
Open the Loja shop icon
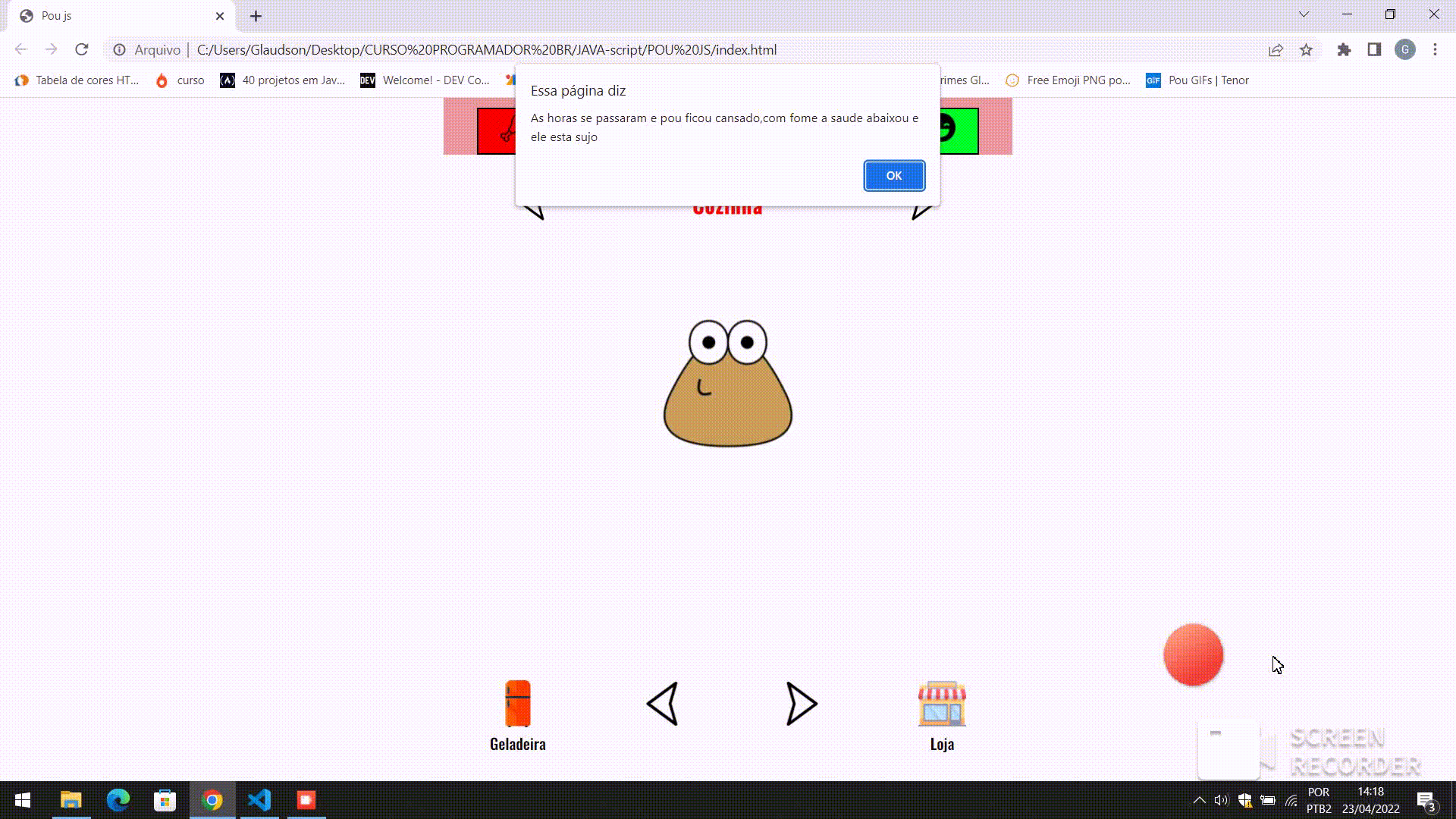click(x=942, y=704)
